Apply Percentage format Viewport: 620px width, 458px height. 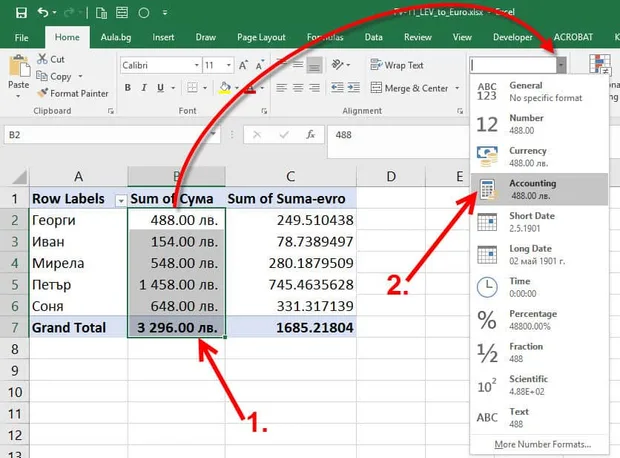[x=539, y=320]
